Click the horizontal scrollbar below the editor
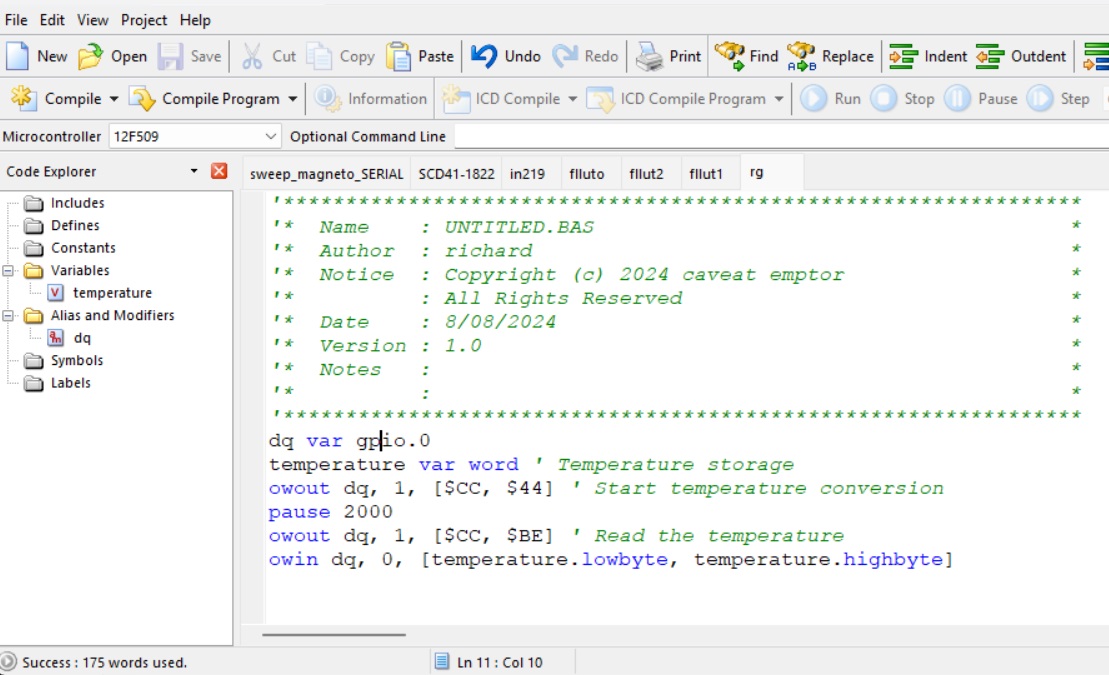Viewport: 1109px width, 675px height. (x=334, y=634)
